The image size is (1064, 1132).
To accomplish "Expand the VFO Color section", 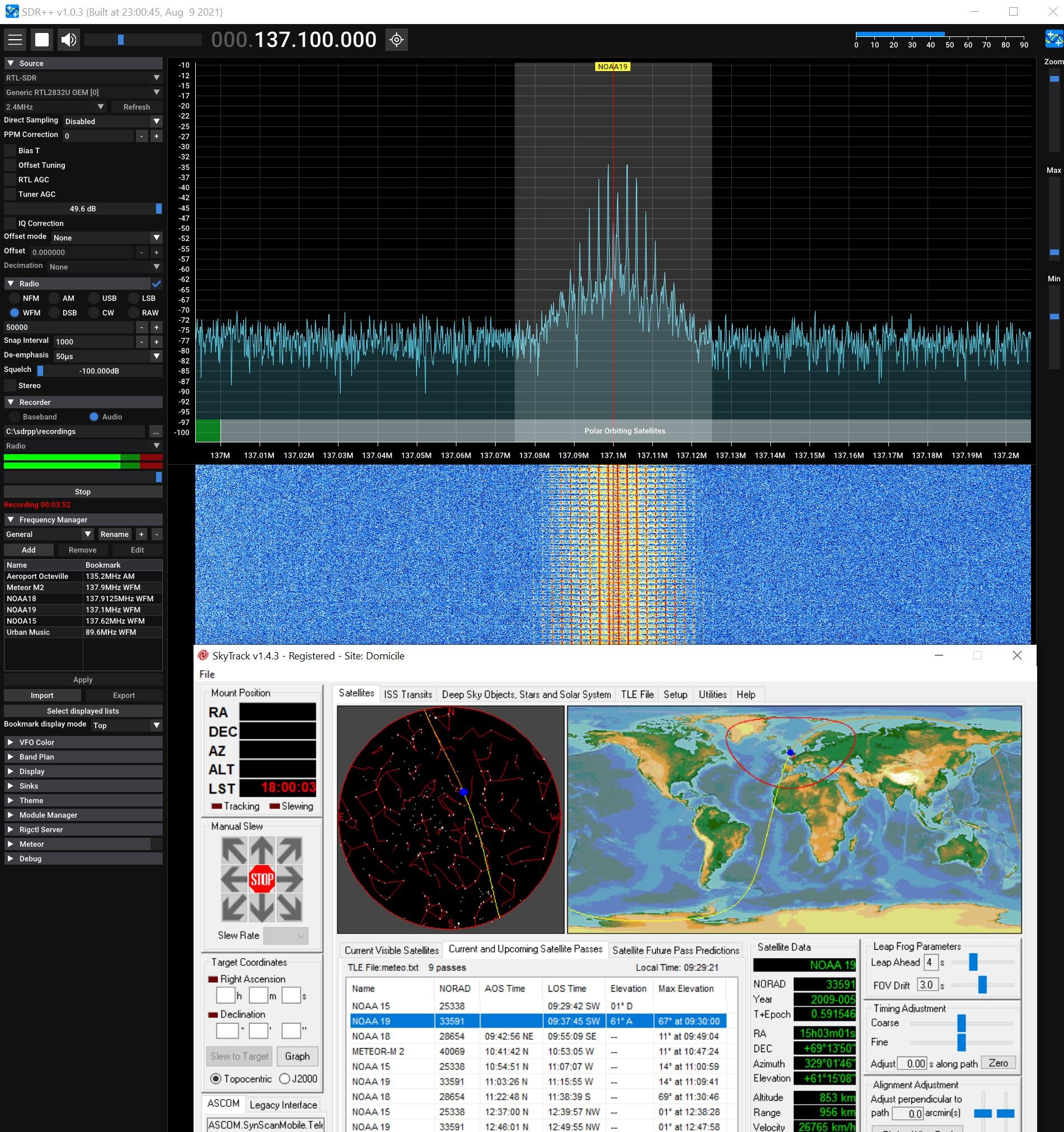I will click(83, 743).
